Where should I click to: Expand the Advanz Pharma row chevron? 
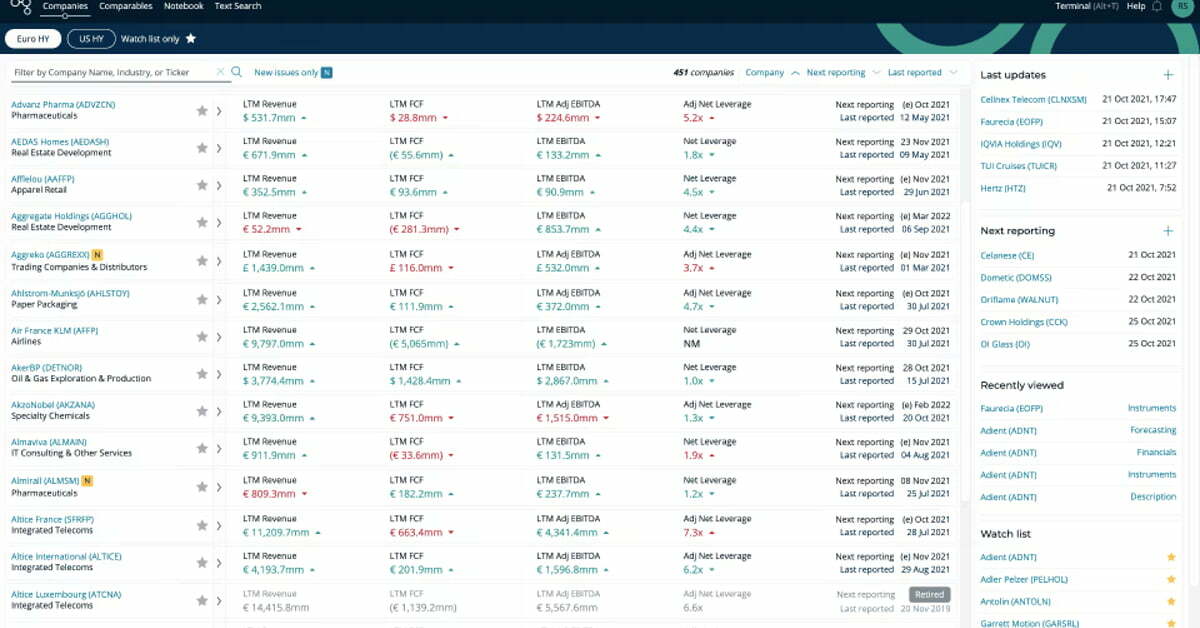click(x=219, y=110)
